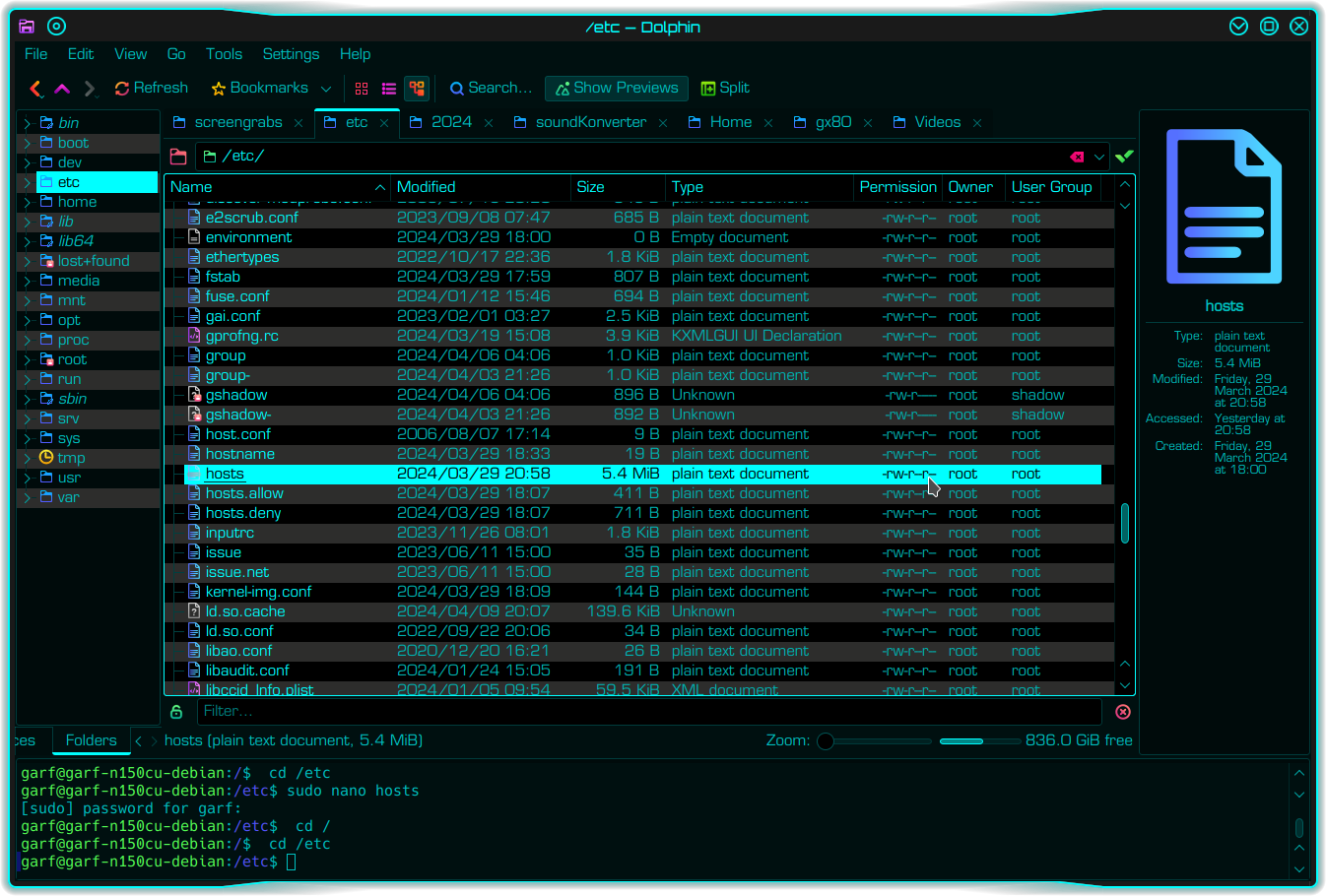Confirm the location with the green checkmark

click(1124, 156)
